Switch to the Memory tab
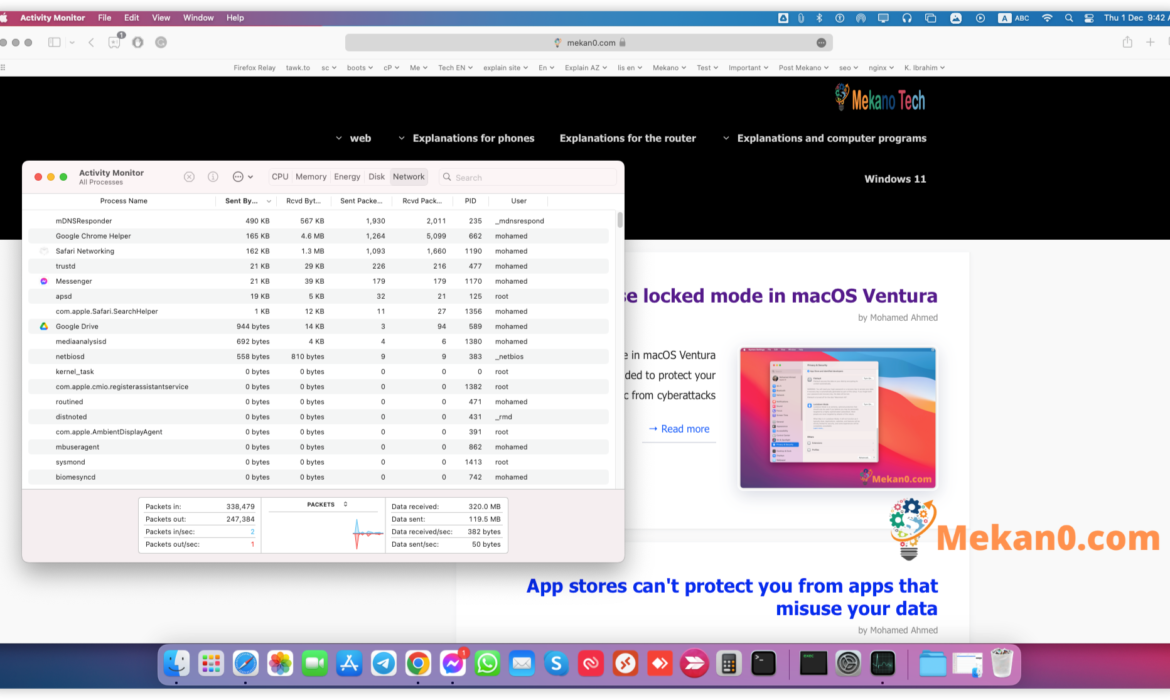Image resolution: width=1170 pixels, height=700 pixels. (x=310, y=177)
